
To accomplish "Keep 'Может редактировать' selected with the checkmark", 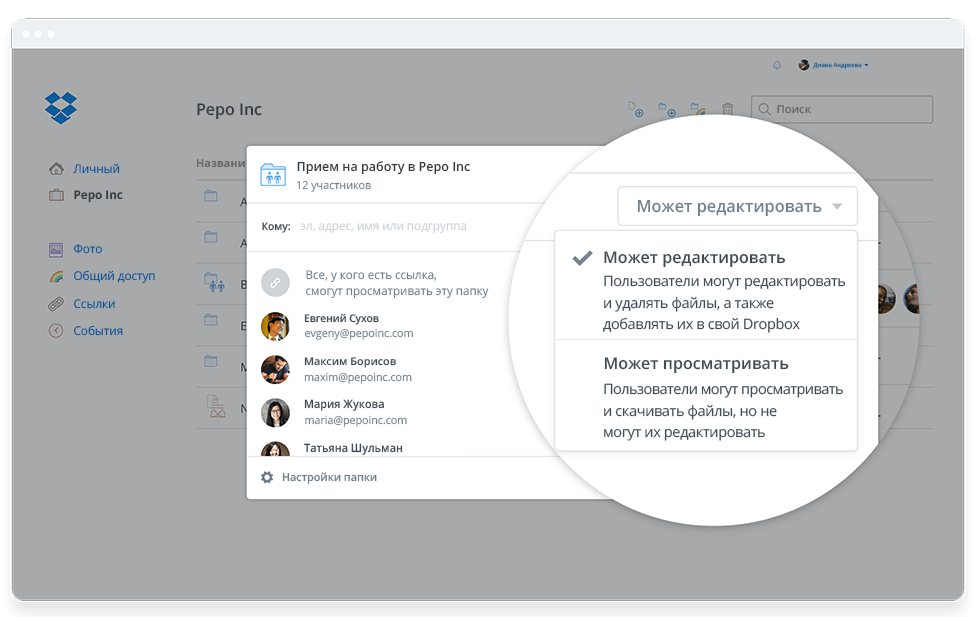I will (581, 259).
